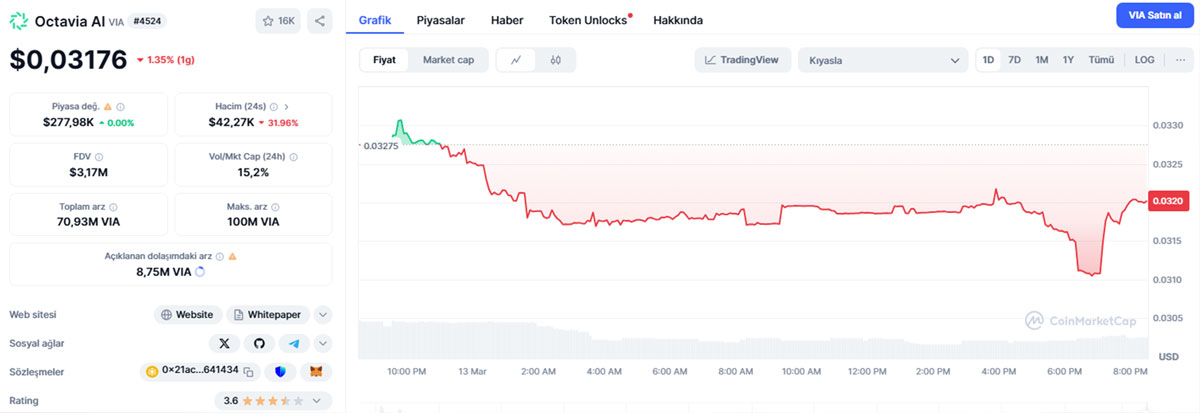Open the GitHub social link

[x=259, y=343]
